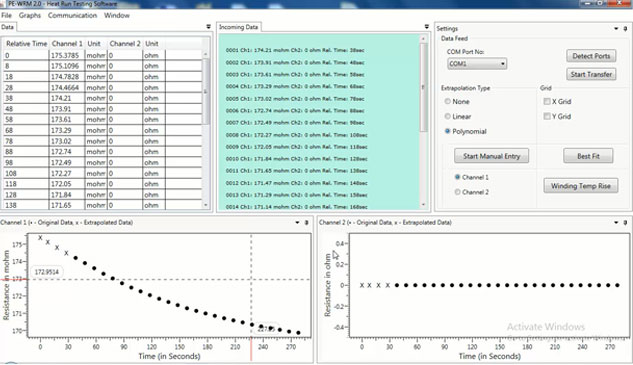Click the Incoming Data scrollbar thumb
The height and width of the screenshot is (365, 633).
[x=423, y=87]
